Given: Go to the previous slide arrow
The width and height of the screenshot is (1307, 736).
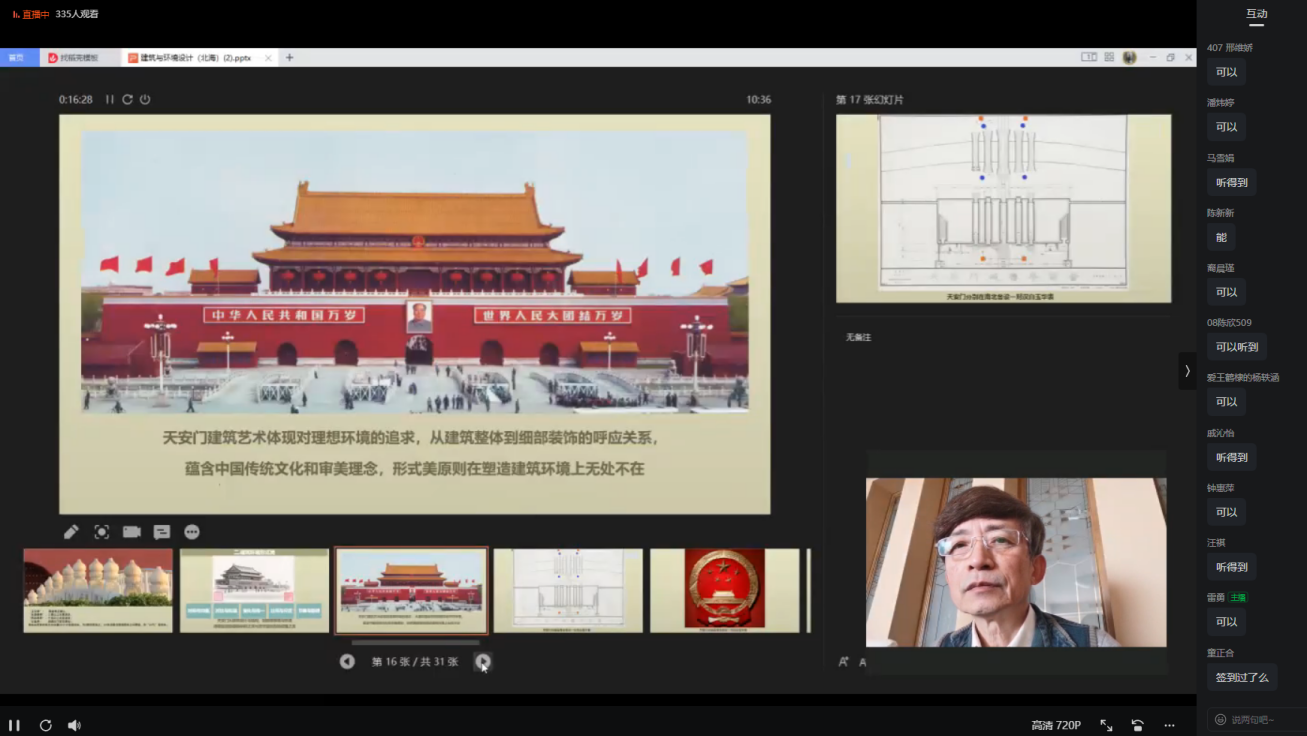Looking at the screenshot, I should coord(347,661).
